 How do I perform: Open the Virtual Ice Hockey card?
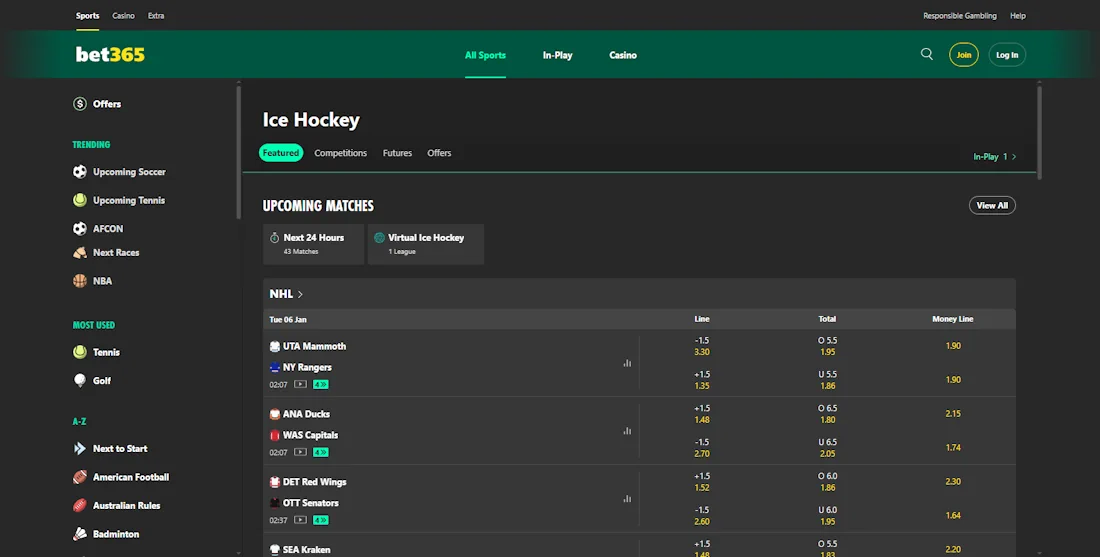pyautogui.click(x=426, y=244)
